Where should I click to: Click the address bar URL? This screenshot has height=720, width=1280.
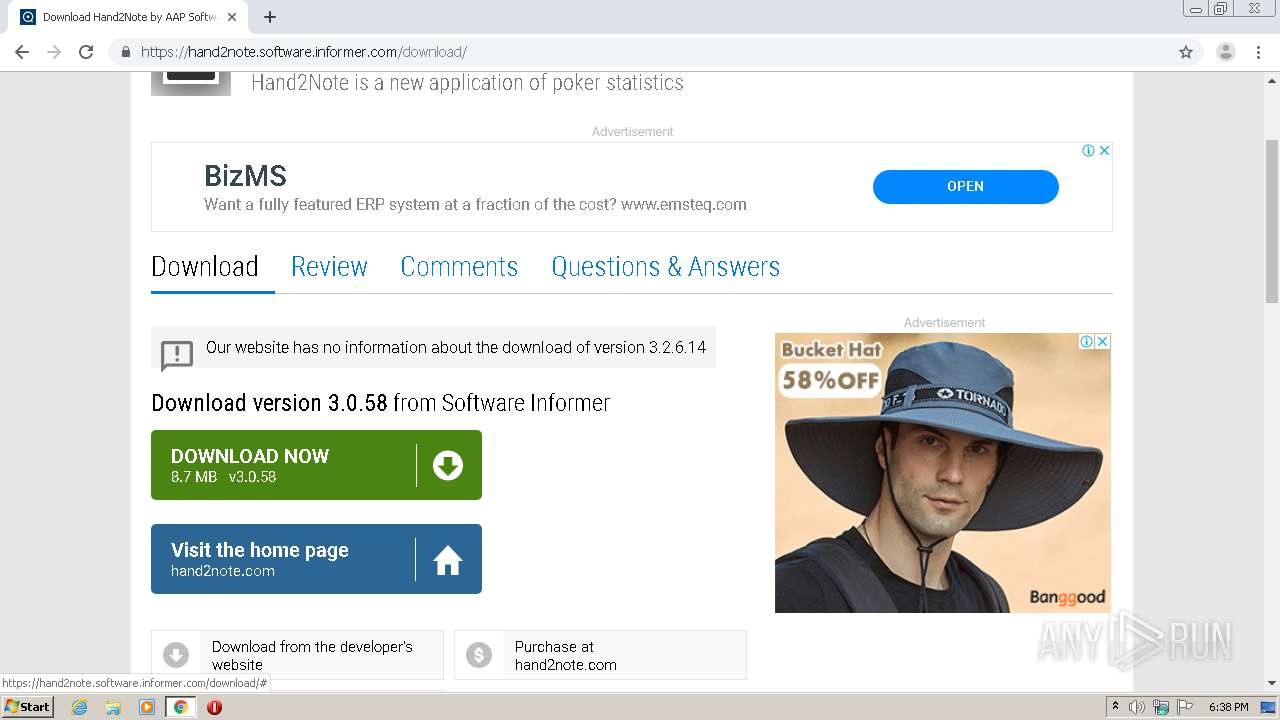pyautogui.click(x=304, y=52)
